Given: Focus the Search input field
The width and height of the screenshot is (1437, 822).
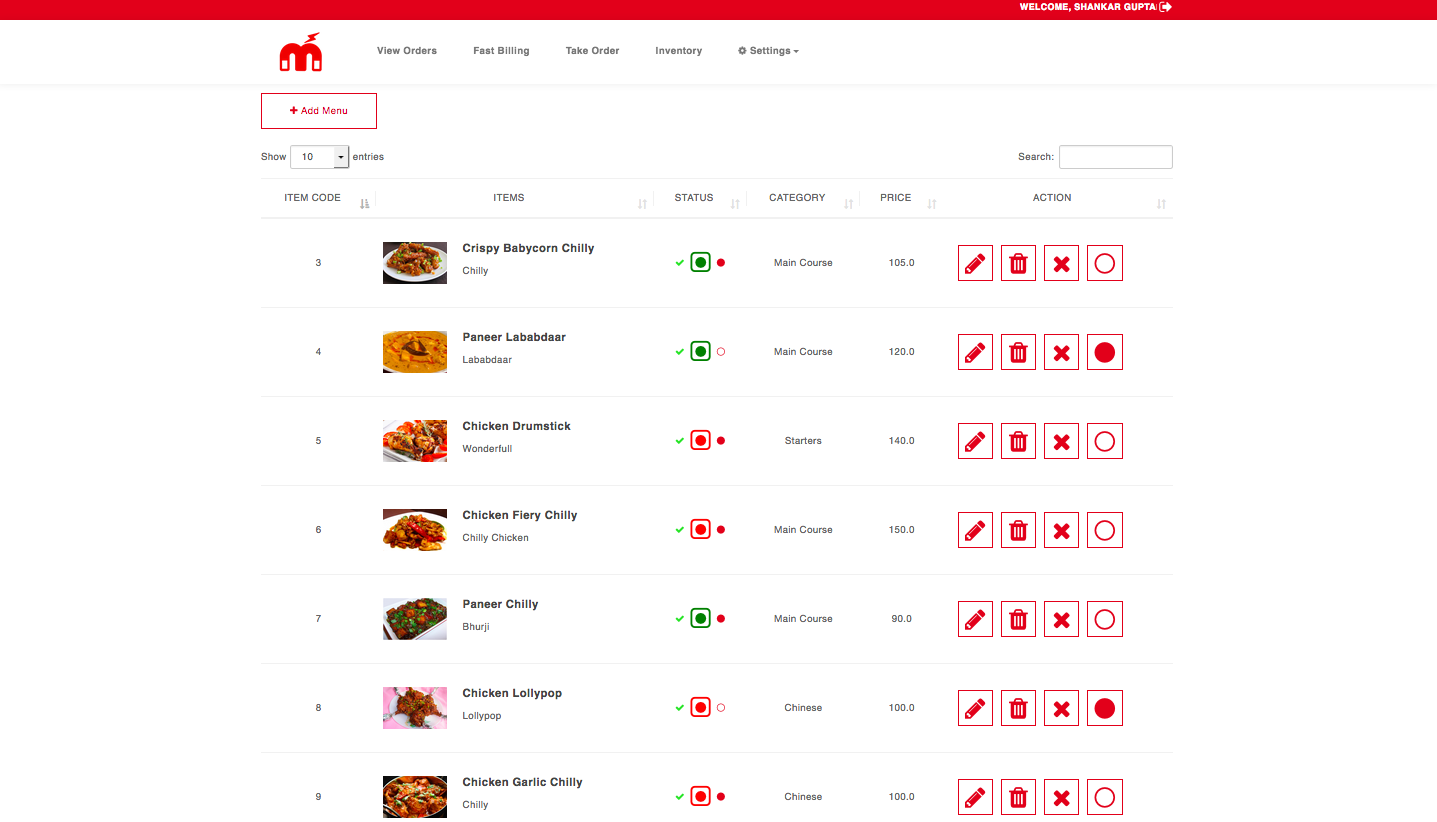Looking at the screenshot, I should click(x=1115, y=157).
